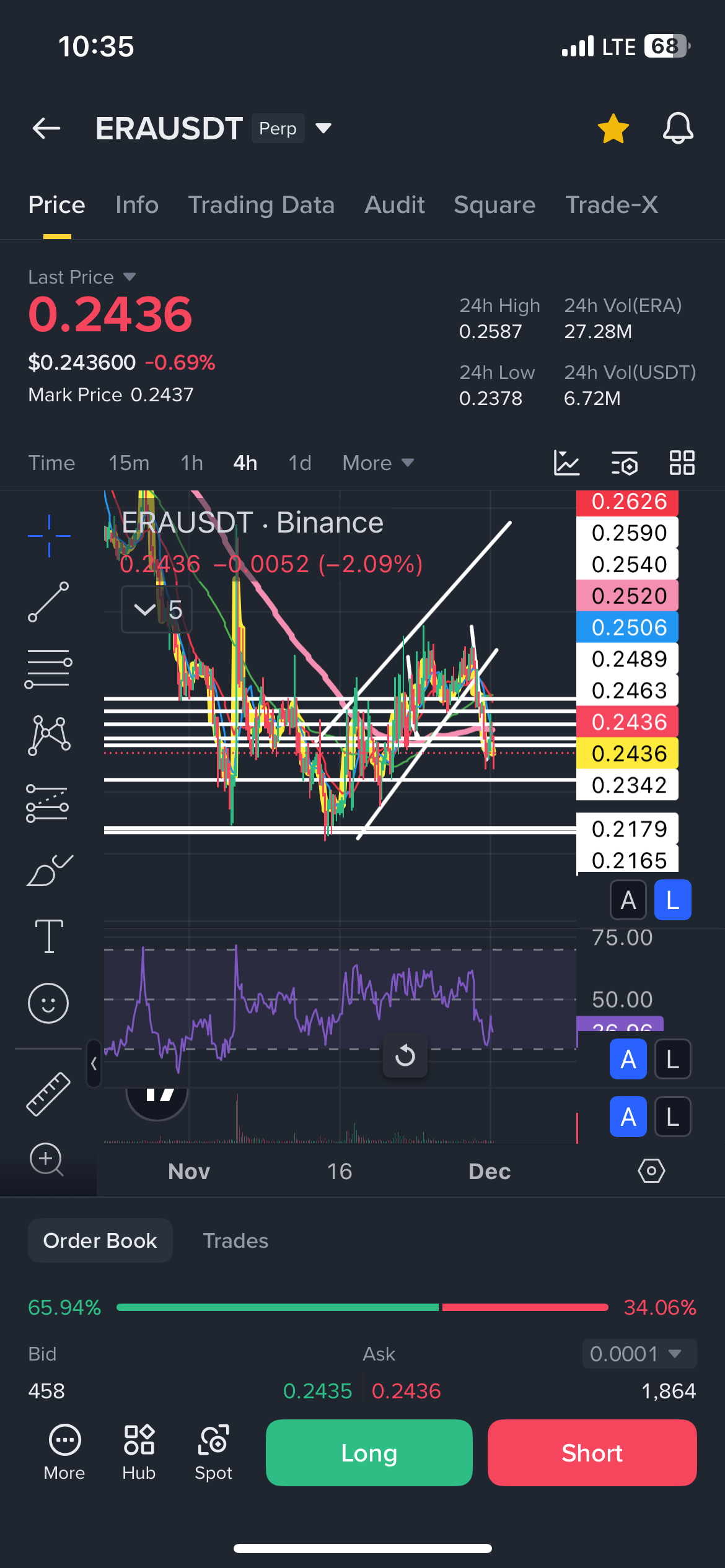Screen dimensions: 725x1568
Task: Click the Dec timeline label
Action: (x=490, y=1171)
